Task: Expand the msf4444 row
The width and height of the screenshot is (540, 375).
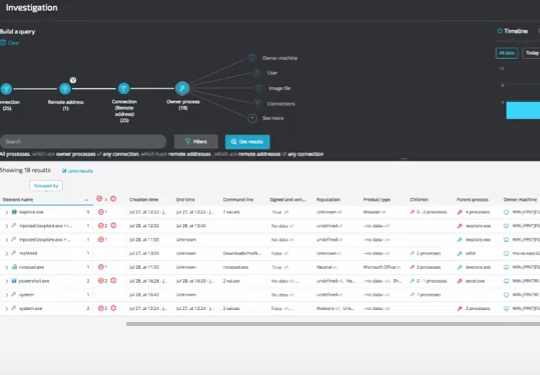Action: [7, 253]
